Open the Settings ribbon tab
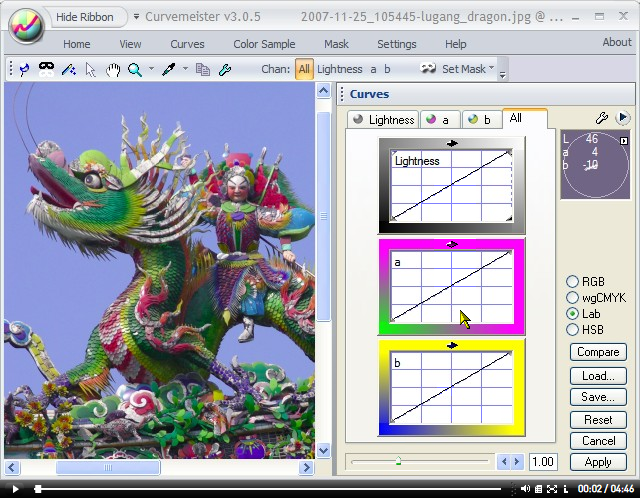The image size is (640, 498). click(x=397, y=44)
